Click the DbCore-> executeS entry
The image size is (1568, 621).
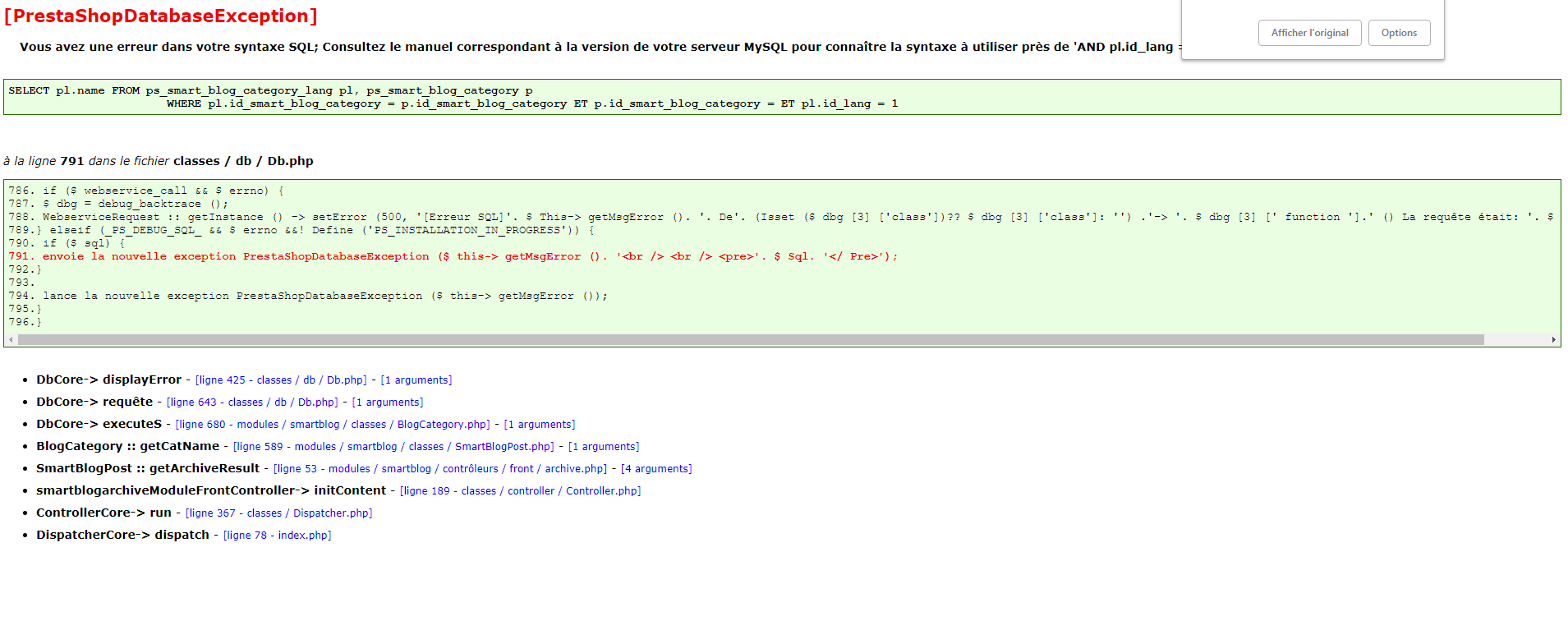[x=99, y=424]
